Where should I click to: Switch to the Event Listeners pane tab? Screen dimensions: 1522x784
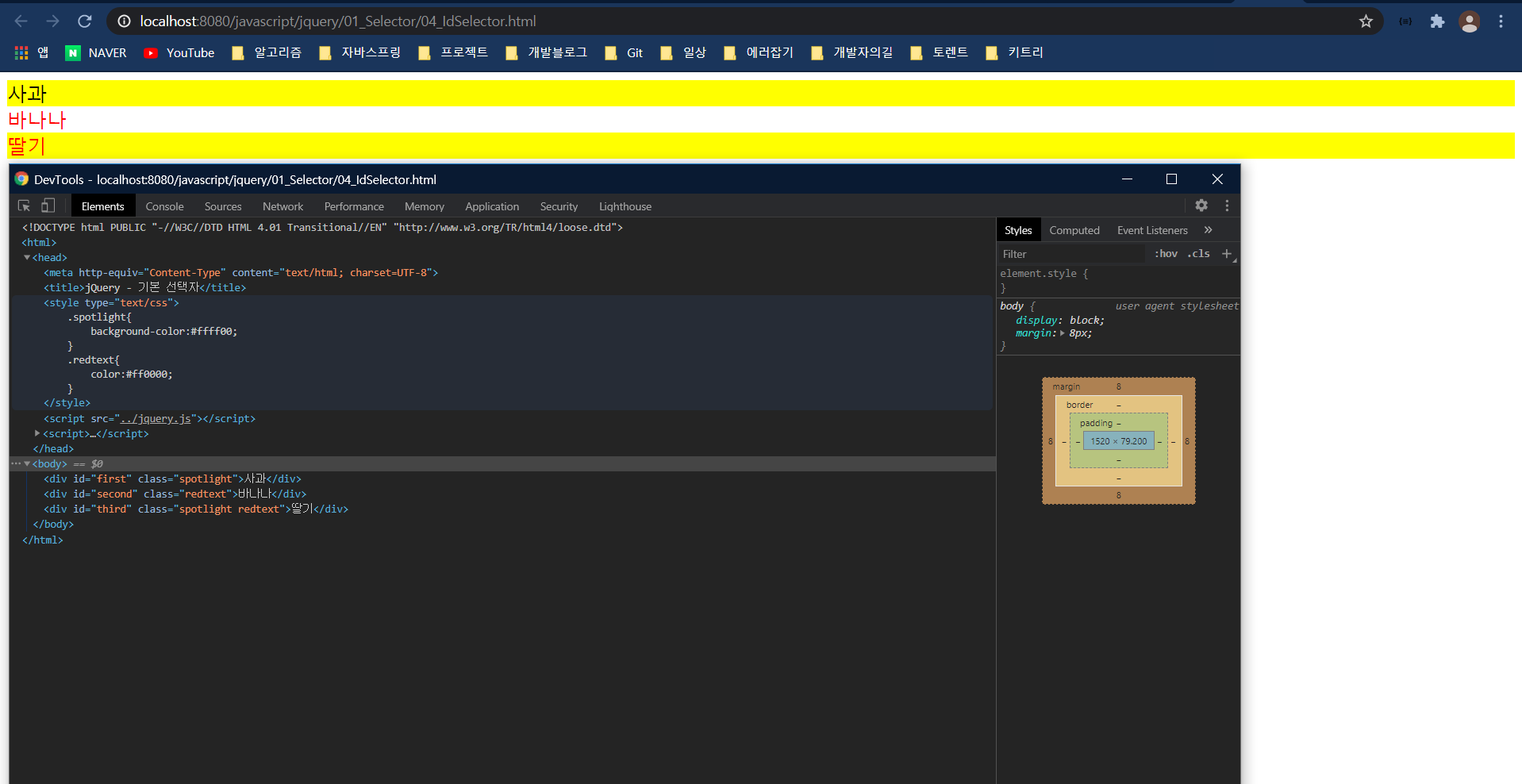click(x=1152, y=230)
